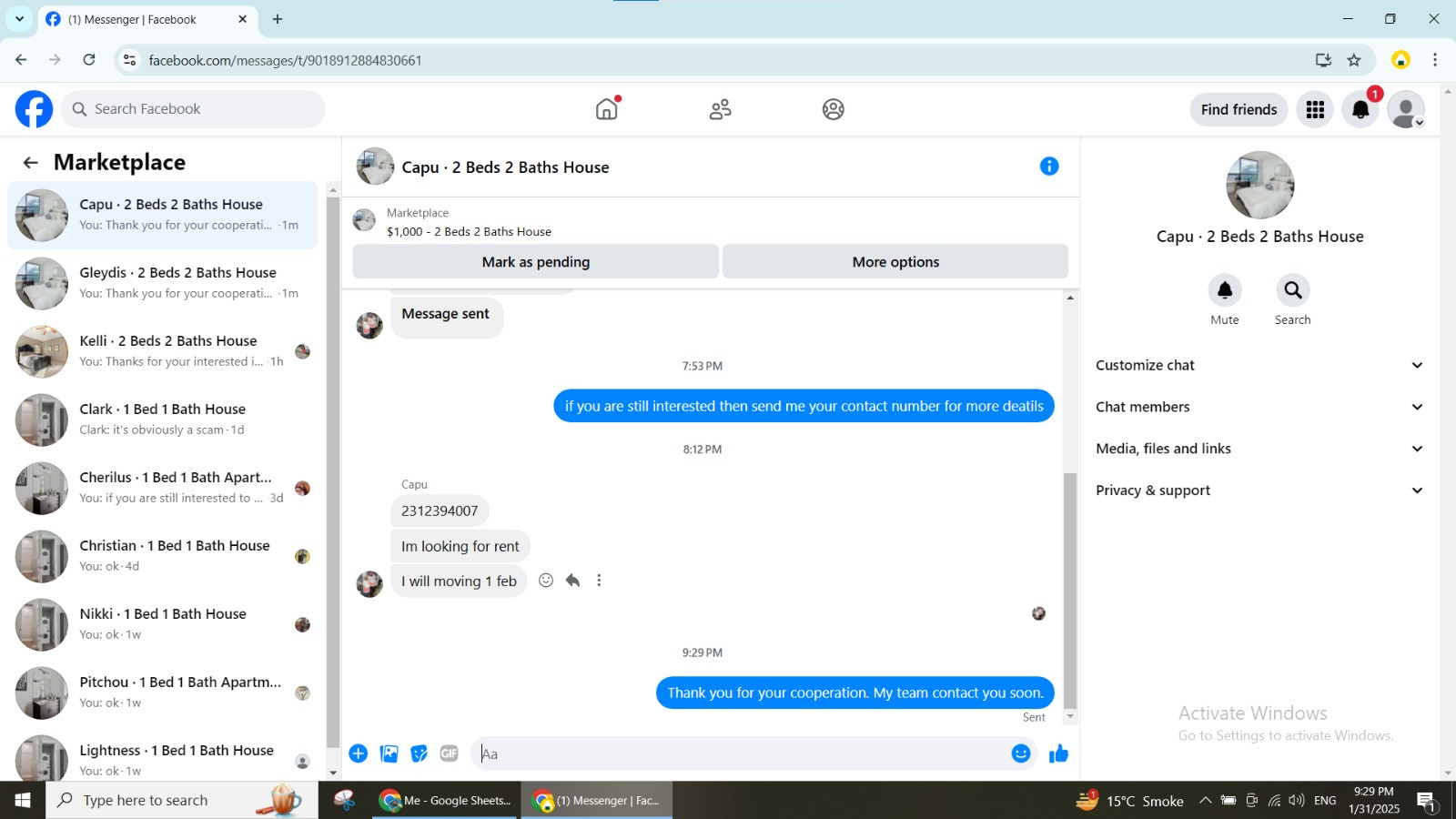The width and height of the screenshot is (1456, 819).
Task: Open the emoji picker in message box
Action: click(x=1021, y=753)
